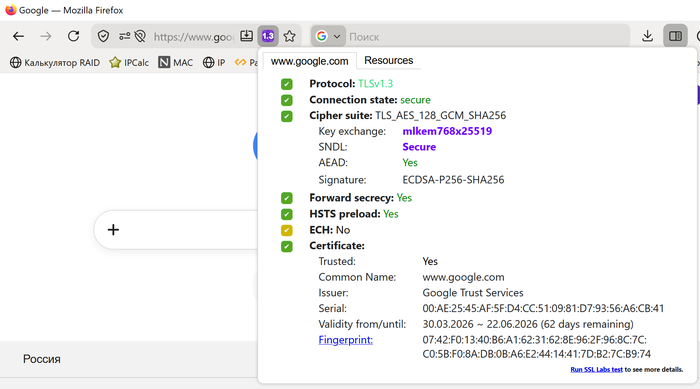Select the ECDSA-P256-SHA256 signature value
This screenshot has width=700, height=389.
453,180
